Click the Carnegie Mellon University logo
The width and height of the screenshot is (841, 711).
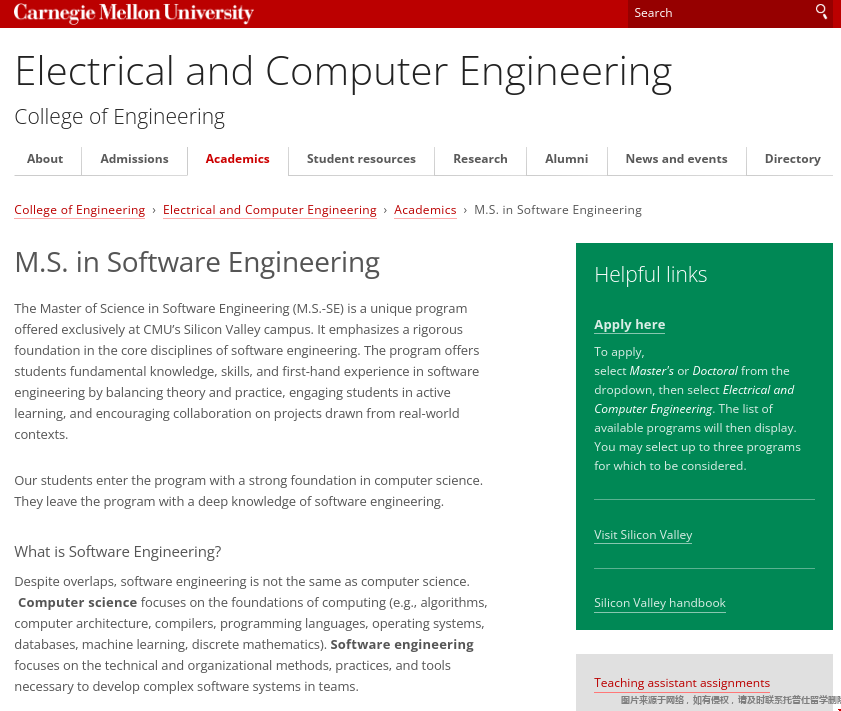pos(134,13)
